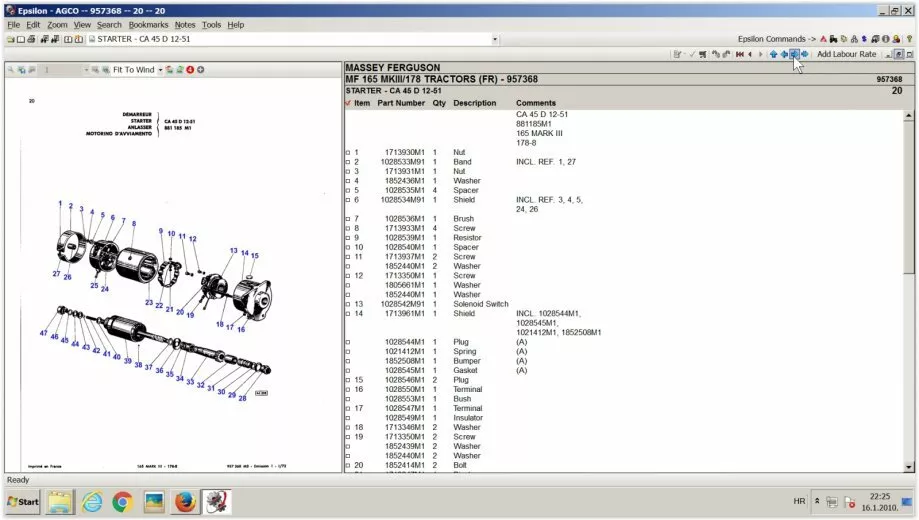Open the Zoom menu
This screenshot has height=520, width=919.
[57, 25]
